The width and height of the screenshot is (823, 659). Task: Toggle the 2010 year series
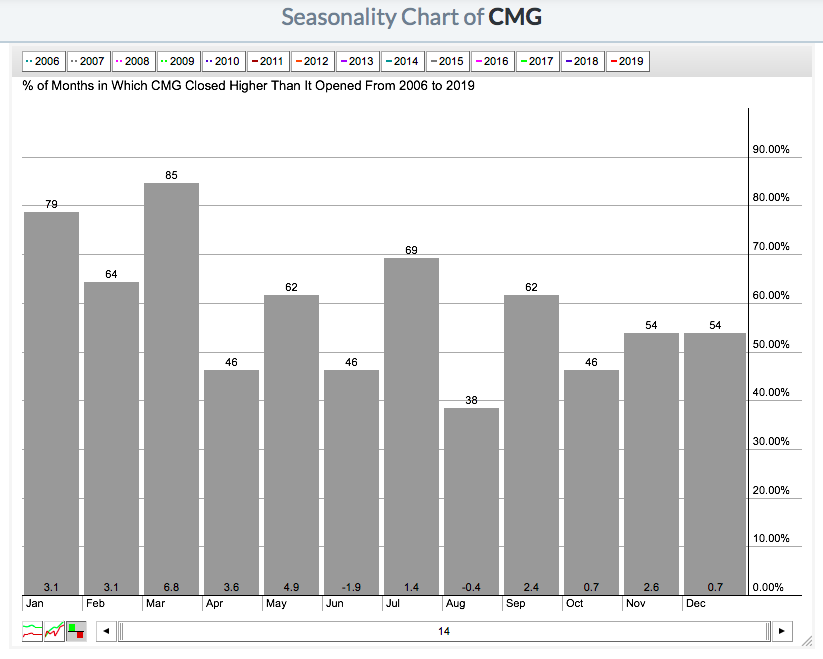pos(223,61)
